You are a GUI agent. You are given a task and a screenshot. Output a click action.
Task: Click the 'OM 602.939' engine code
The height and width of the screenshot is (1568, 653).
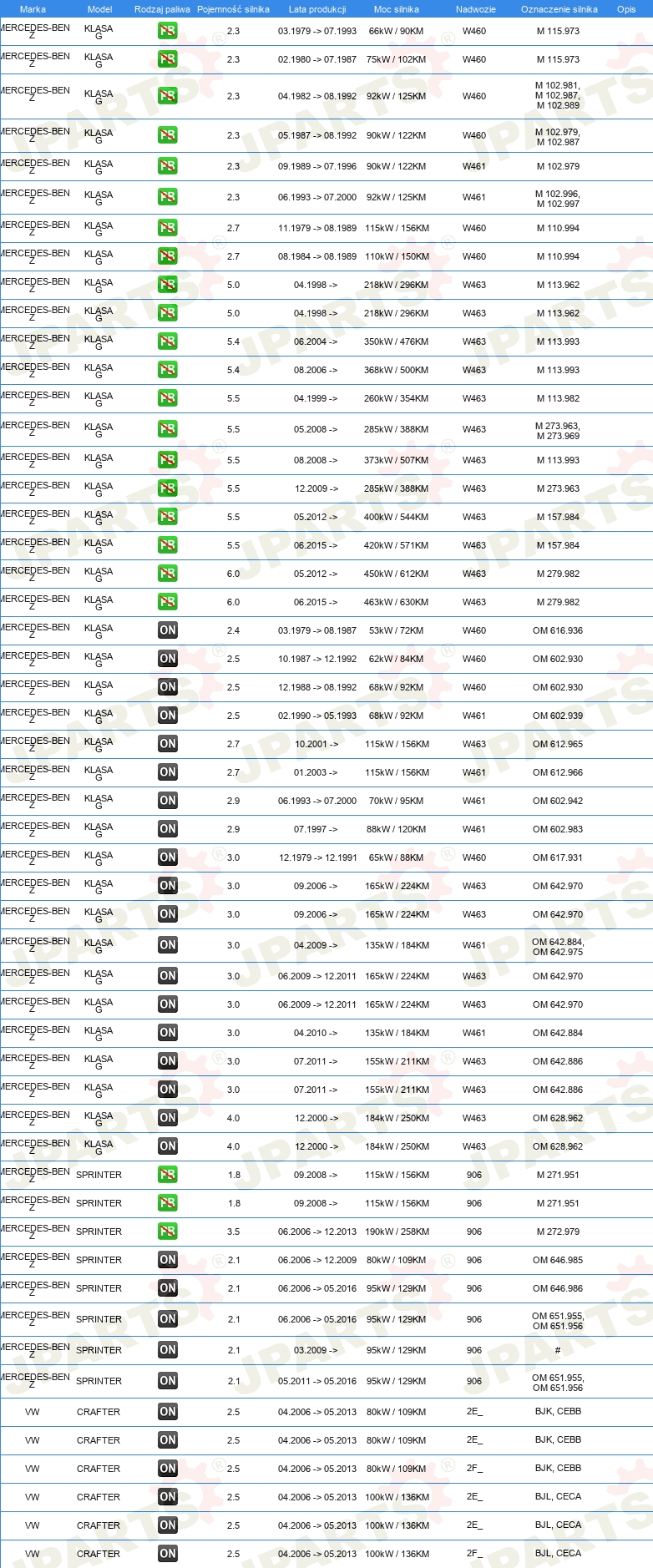click(558, 716)
